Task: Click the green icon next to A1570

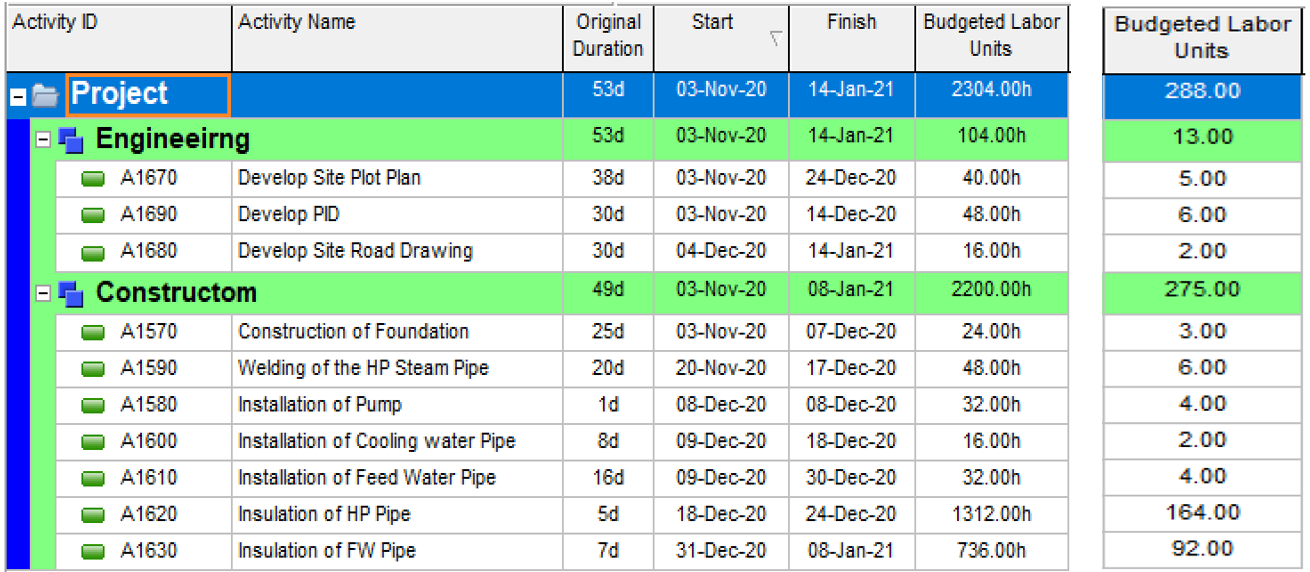Action: coord(93,332)
